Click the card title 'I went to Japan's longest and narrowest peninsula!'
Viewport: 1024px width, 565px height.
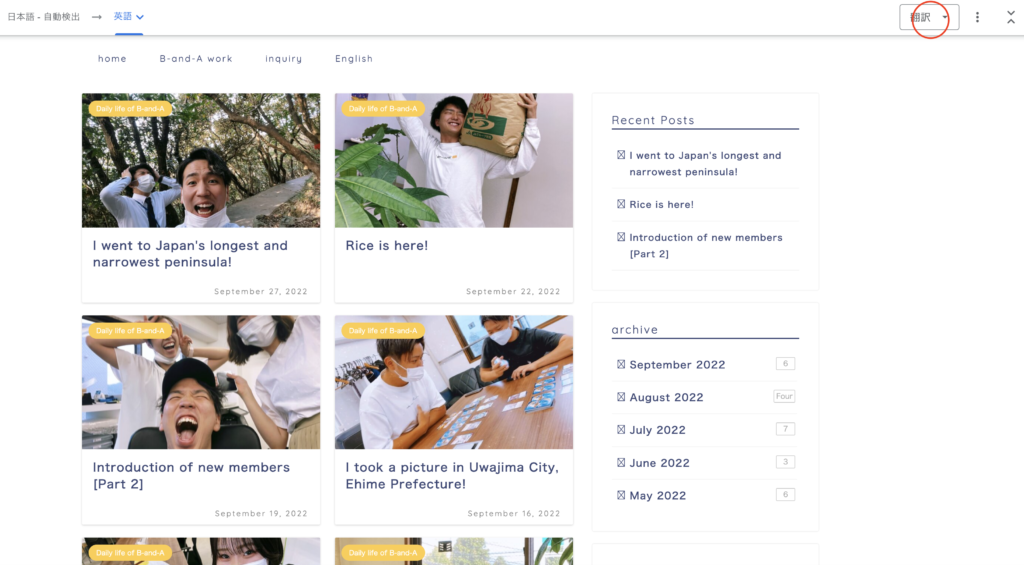(x=190, y=253)
